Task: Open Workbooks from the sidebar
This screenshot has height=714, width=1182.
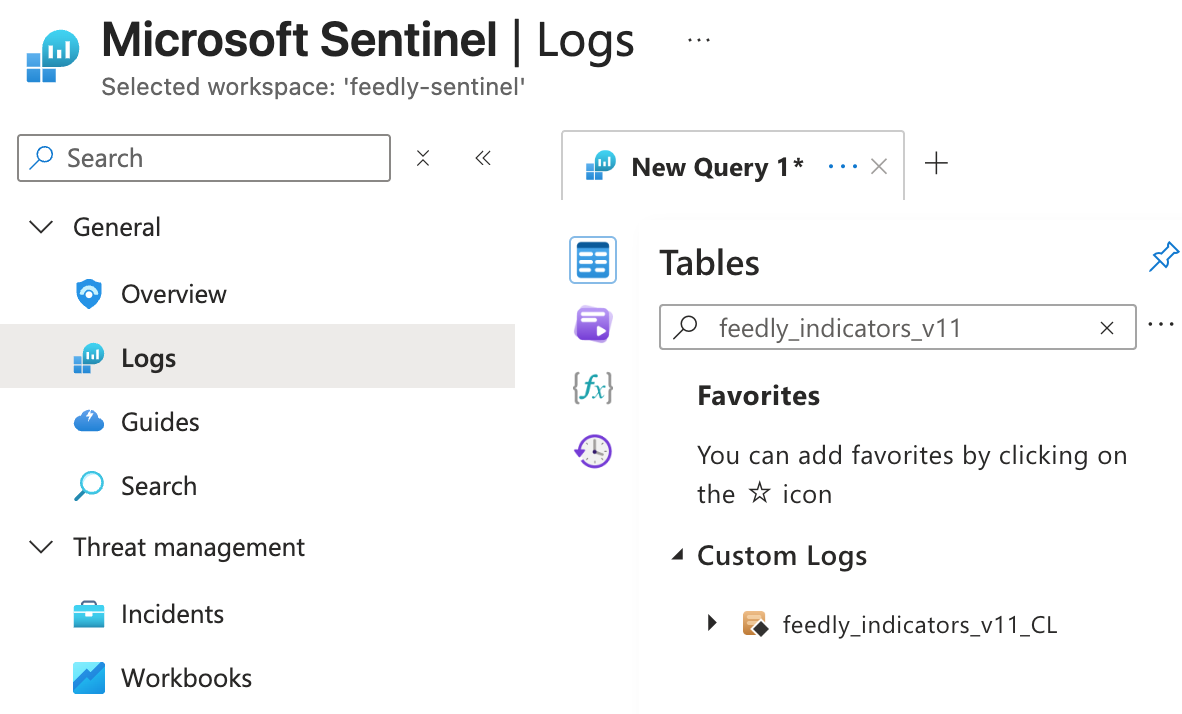Action: [186, 678]
